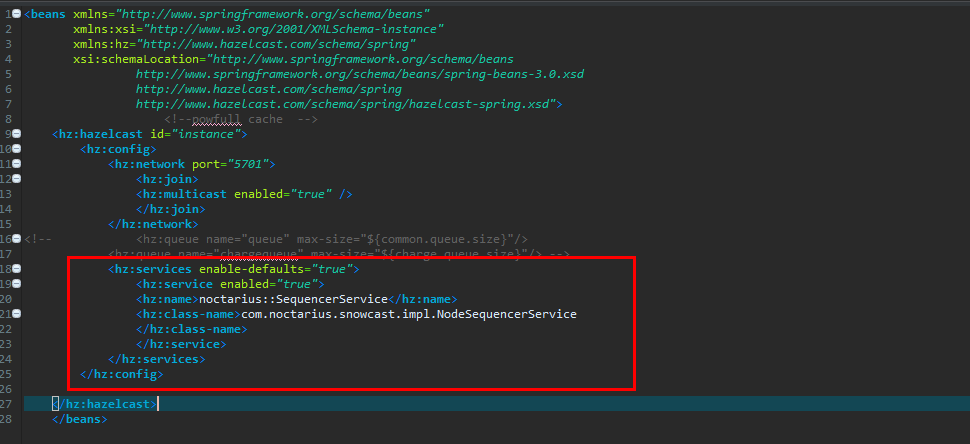Click the closing </hz:services> tag
970x444 pixels.
157,359
